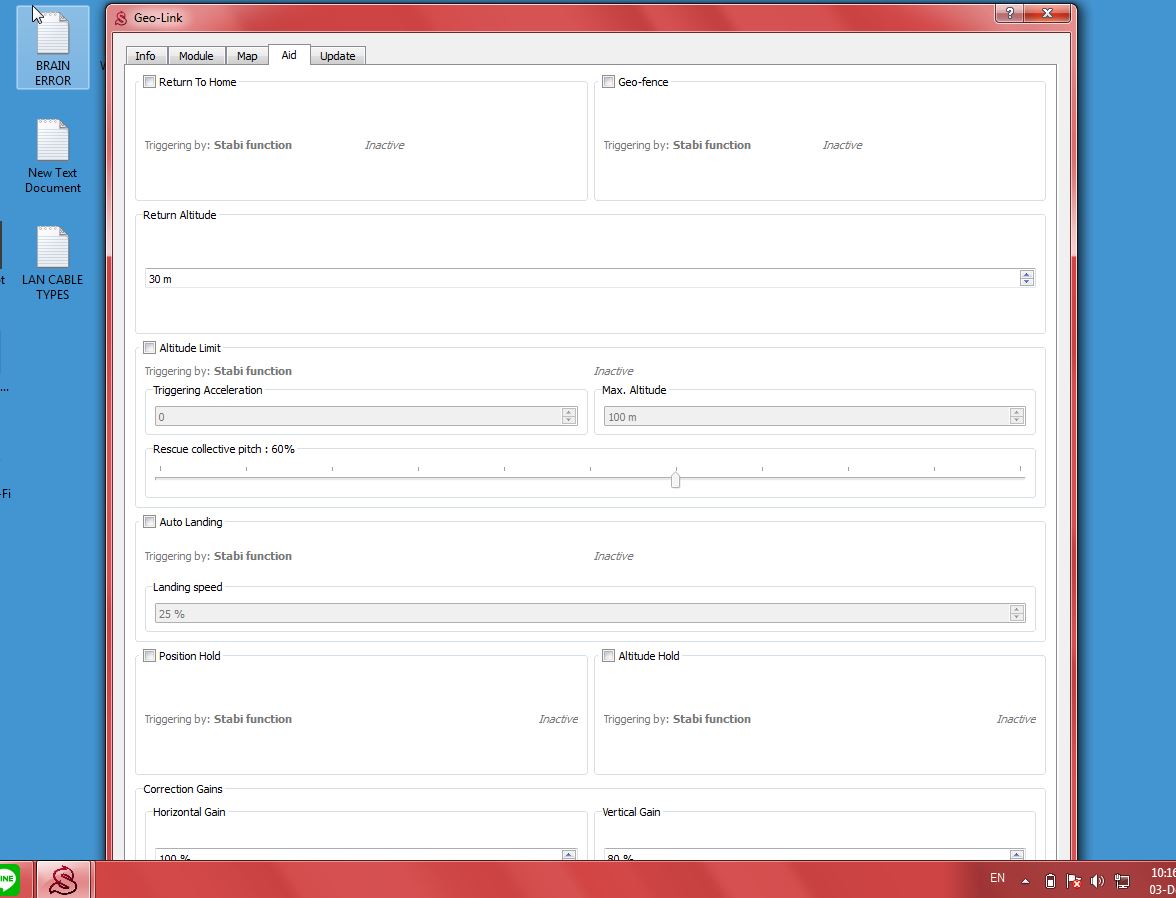Switch to the Map tab
The image size is (1176, 898).
point(246,56)
